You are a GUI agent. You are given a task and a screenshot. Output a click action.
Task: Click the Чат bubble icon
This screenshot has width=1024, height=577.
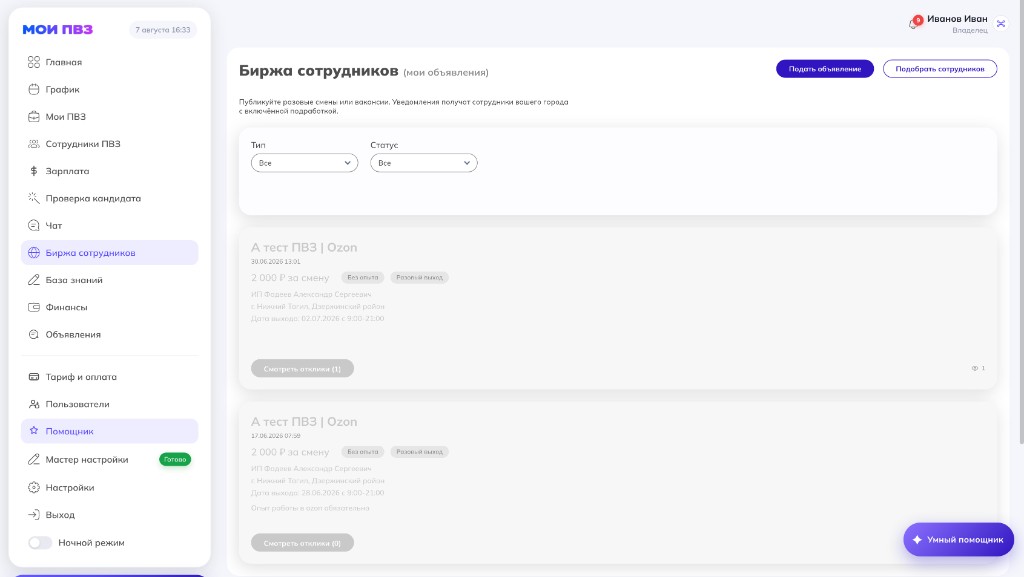pos(34,225)
